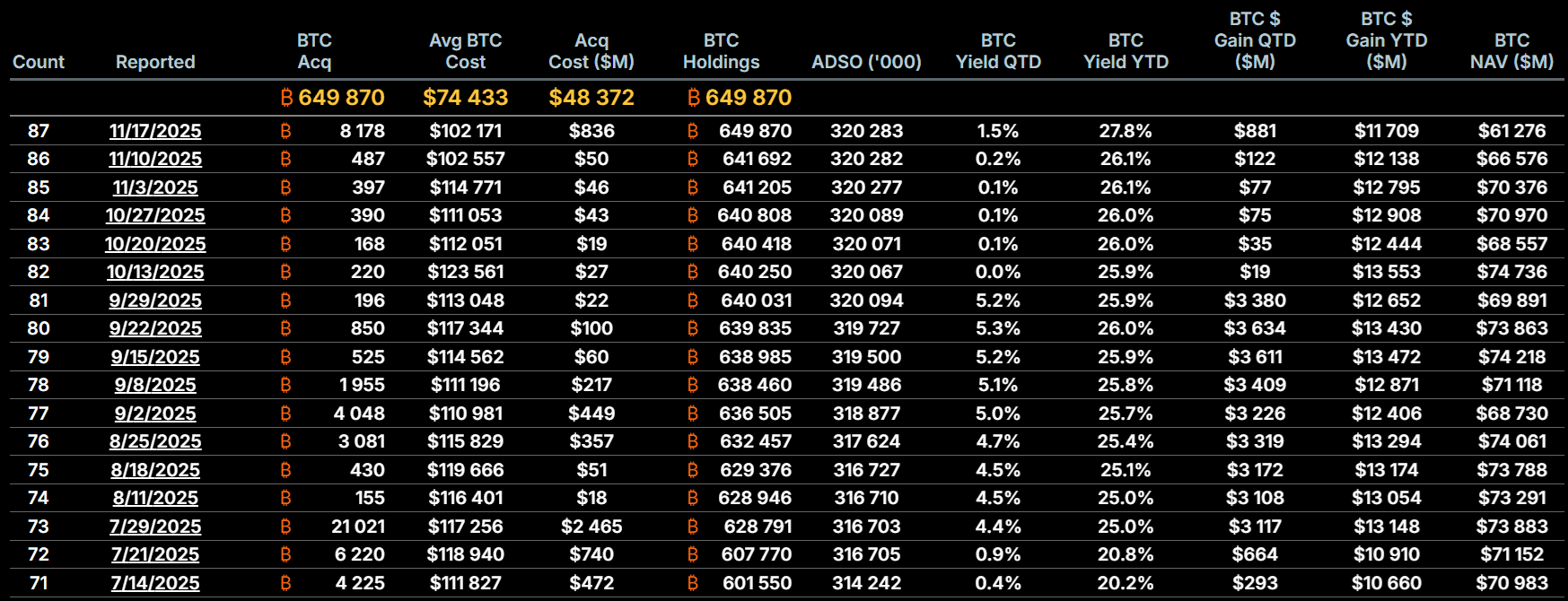1568x601 pixels.
Task: Click the Bitcoin icon beside orange BTC Holdings total
Action: click(x=694, y=98)
